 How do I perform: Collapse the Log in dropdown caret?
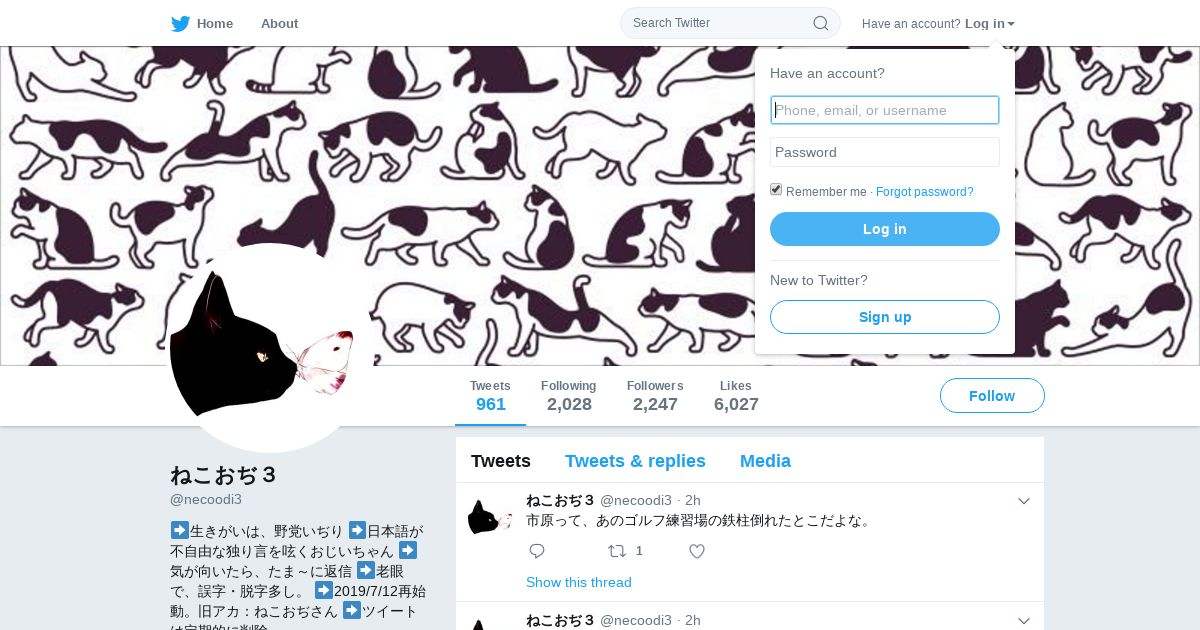pos(1011,24)
